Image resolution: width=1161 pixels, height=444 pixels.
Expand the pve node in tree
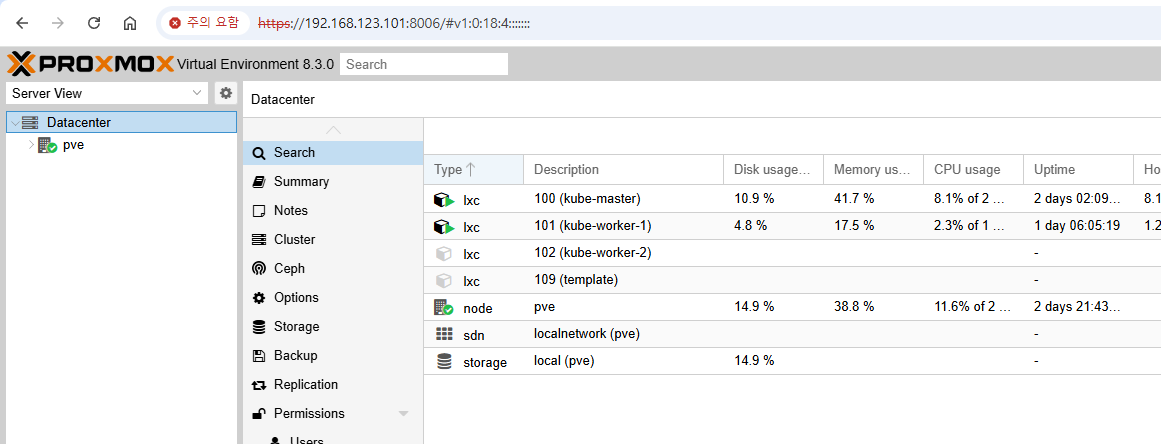[31, 145]
